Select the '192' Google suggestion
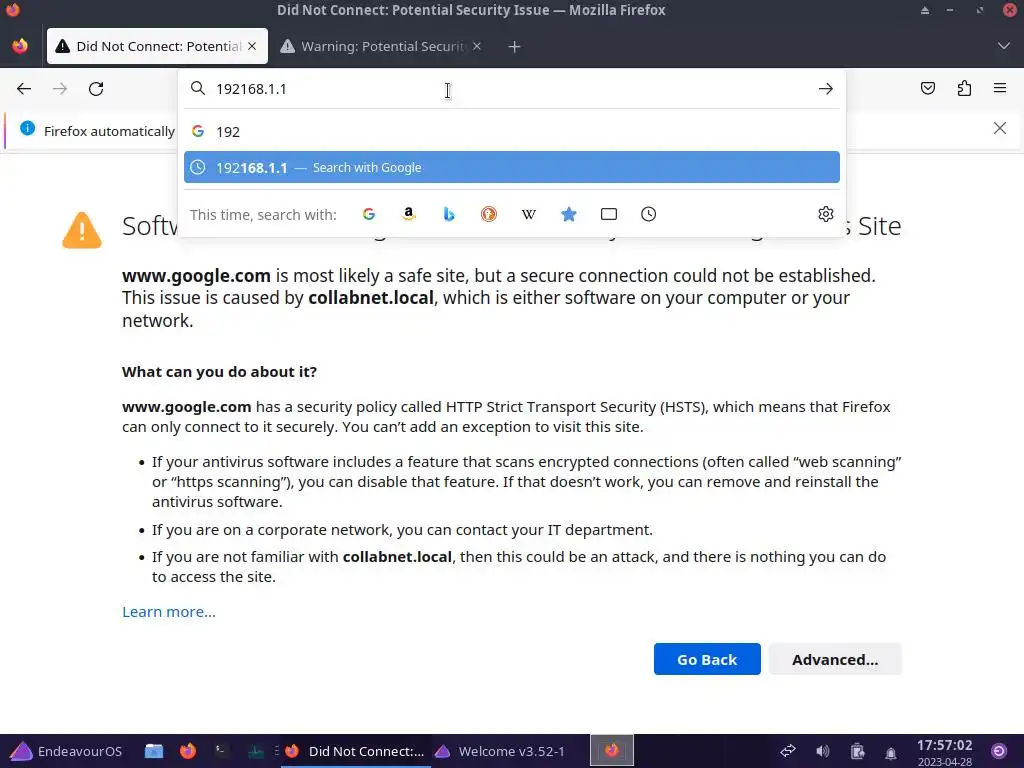This screenshot has width=1024, height=768. point(511,132)
